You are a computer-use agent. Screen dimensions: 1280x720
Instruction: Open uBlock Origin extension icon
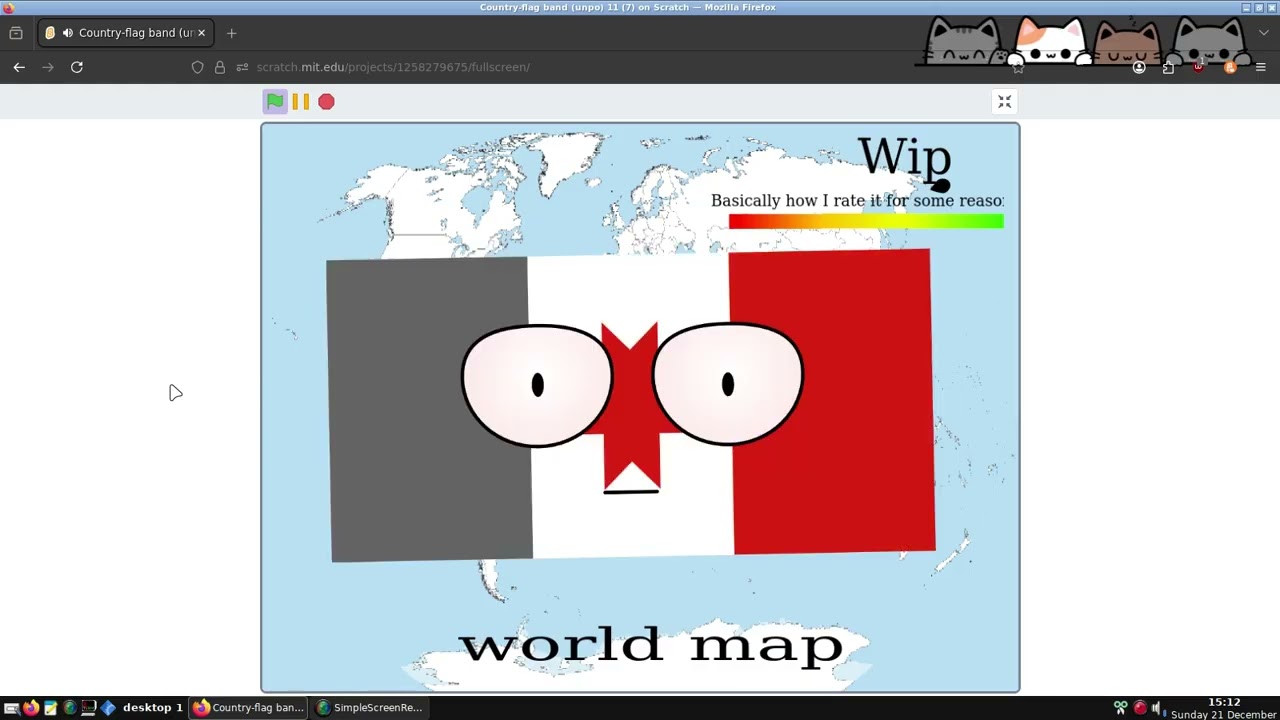point(1199,67)
